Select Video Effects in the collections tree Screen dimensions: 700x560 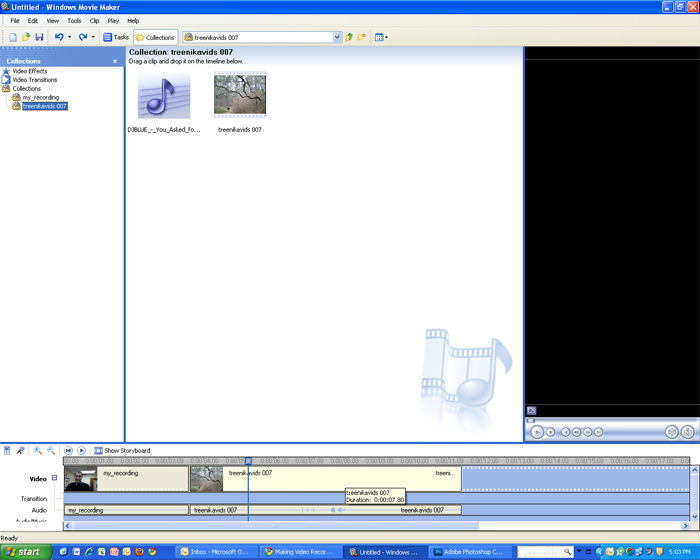(29, 71)
